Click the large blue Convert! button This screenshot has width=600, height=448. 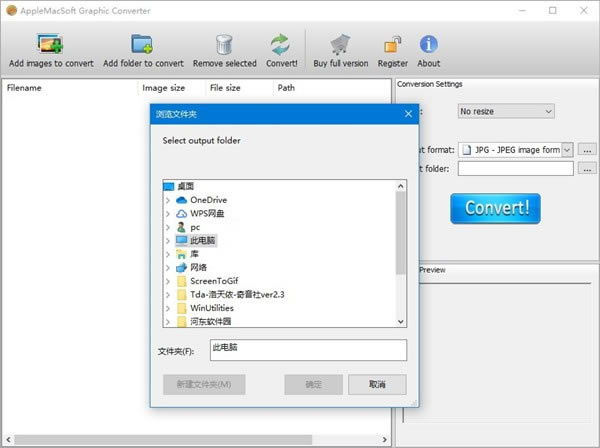pyautogui.click(x=495, y=208)
